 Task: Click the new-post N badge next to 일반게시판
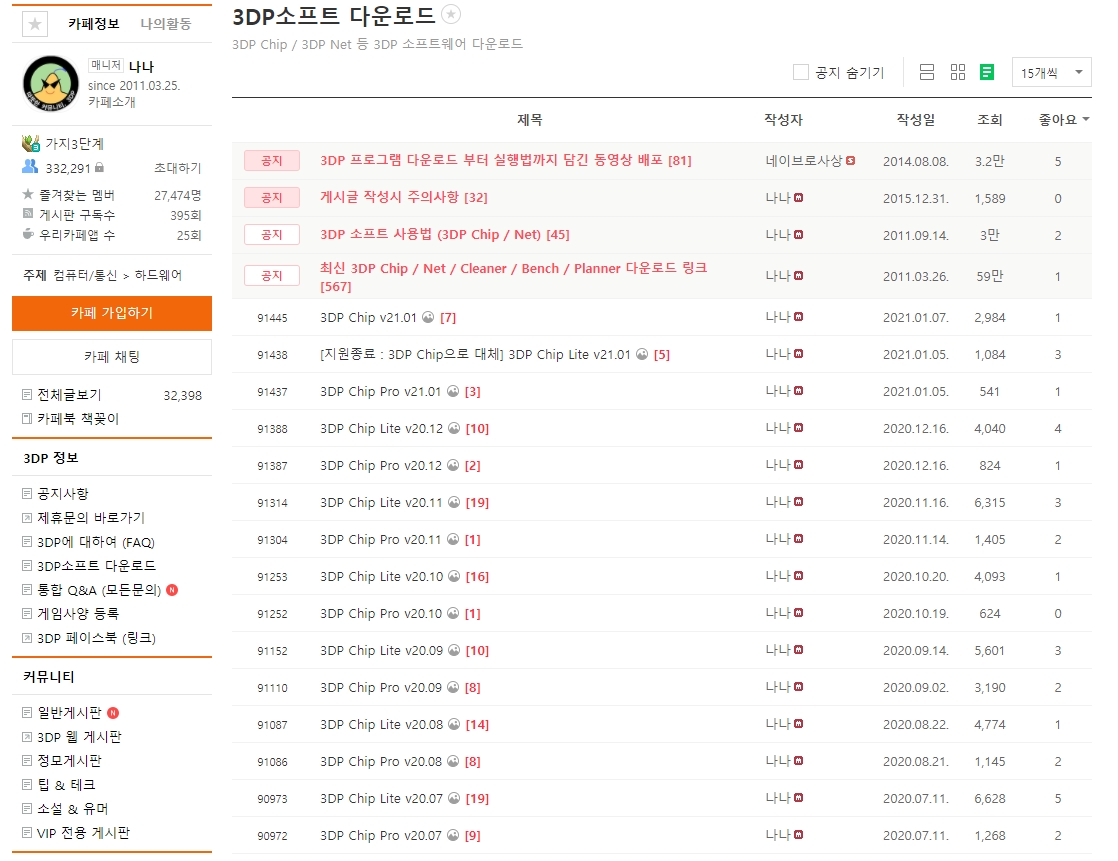pos(113,713)
